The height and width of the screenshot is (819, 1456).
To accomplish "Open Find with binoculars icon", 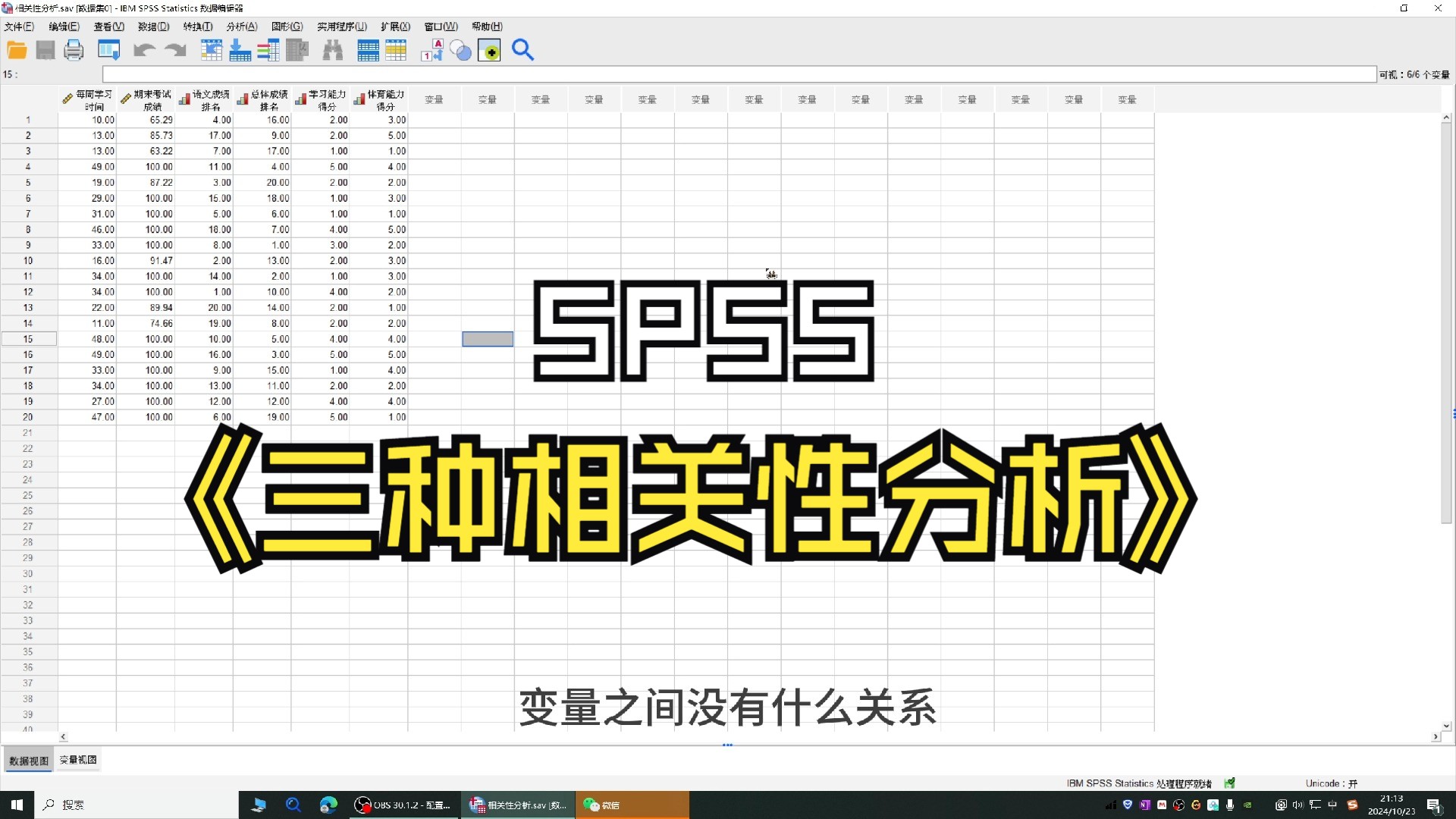I will tap(333, 51).
